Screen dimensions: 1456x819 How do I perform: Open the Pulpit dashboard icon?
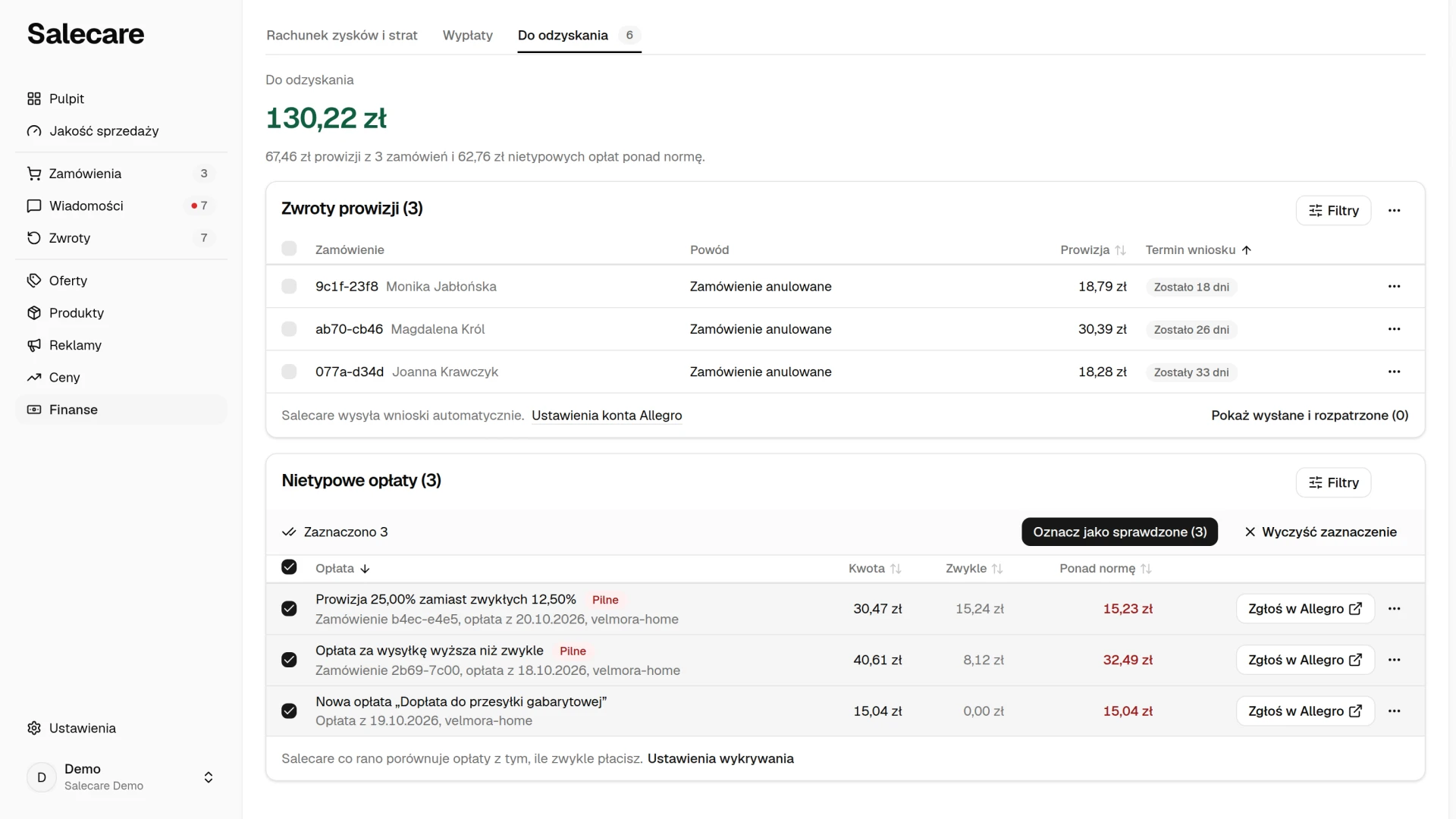click(34, 99)
